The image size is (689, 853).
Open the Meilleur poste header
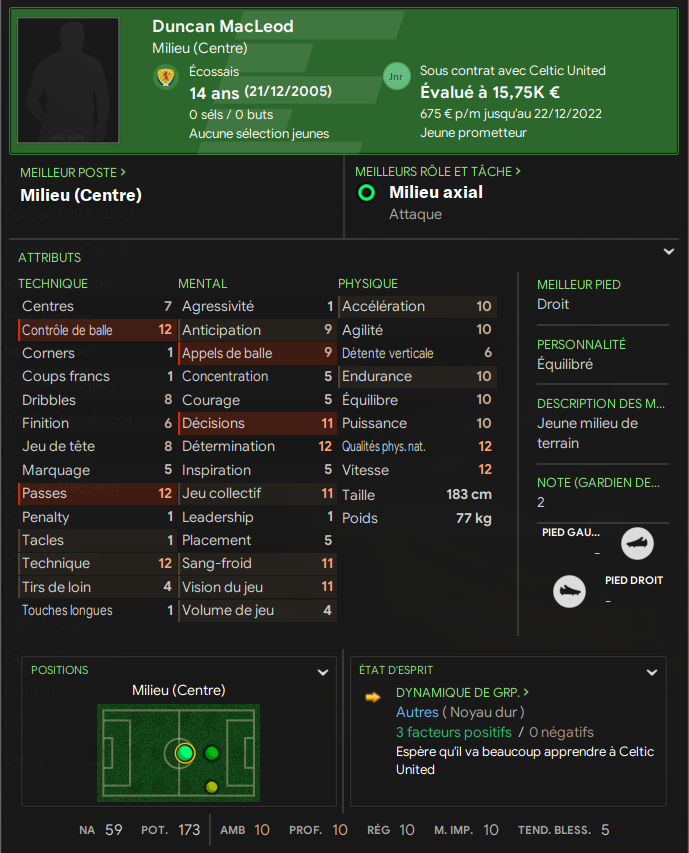point(73,172)
